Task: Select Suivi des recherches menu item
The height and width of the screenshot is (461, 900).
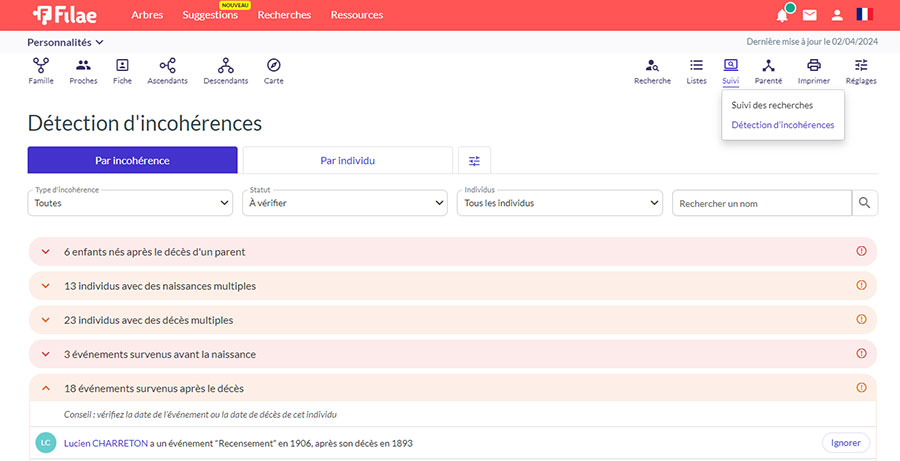Action: [772, 105]
